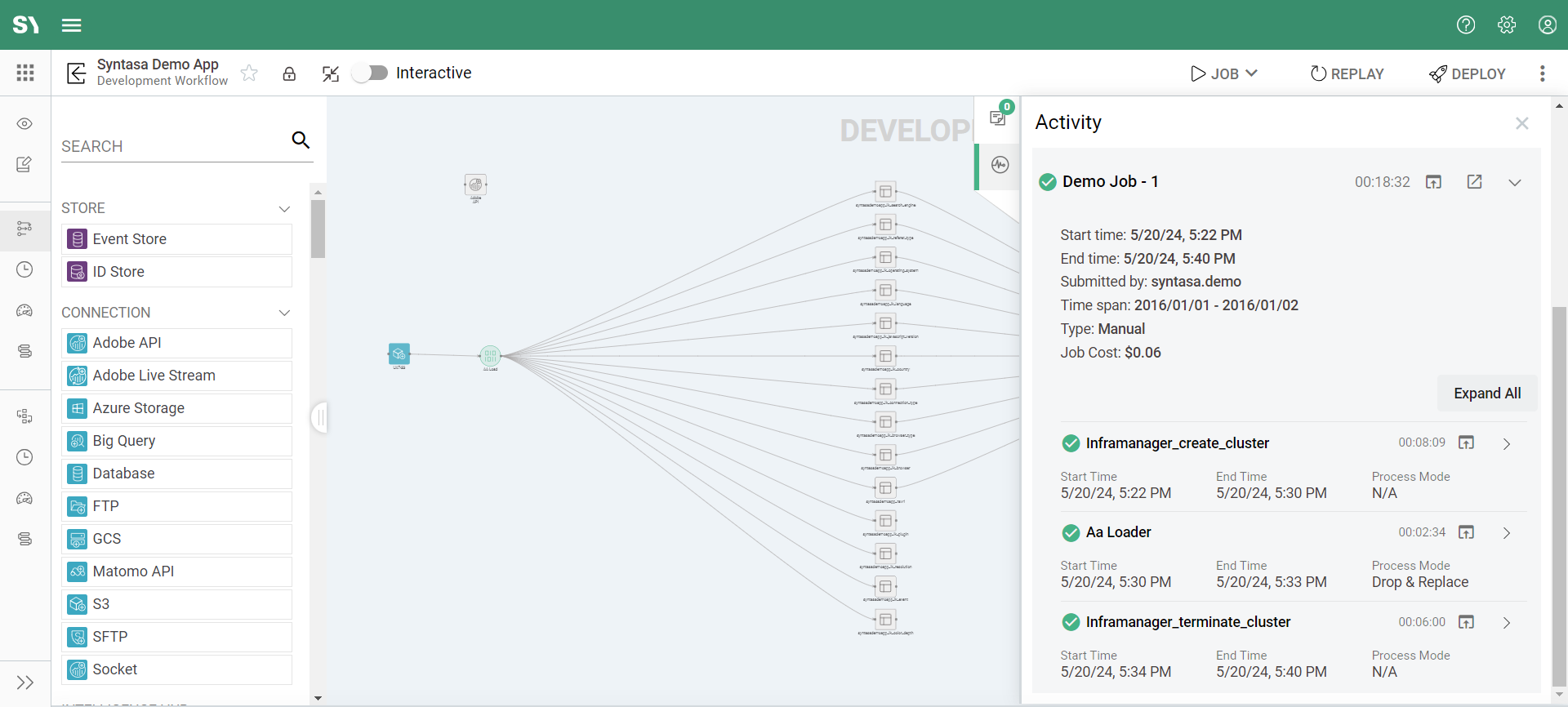This screenshot has width=1568, height=707.
Task: Open the hamburger navigation menu
Action: 72,25
